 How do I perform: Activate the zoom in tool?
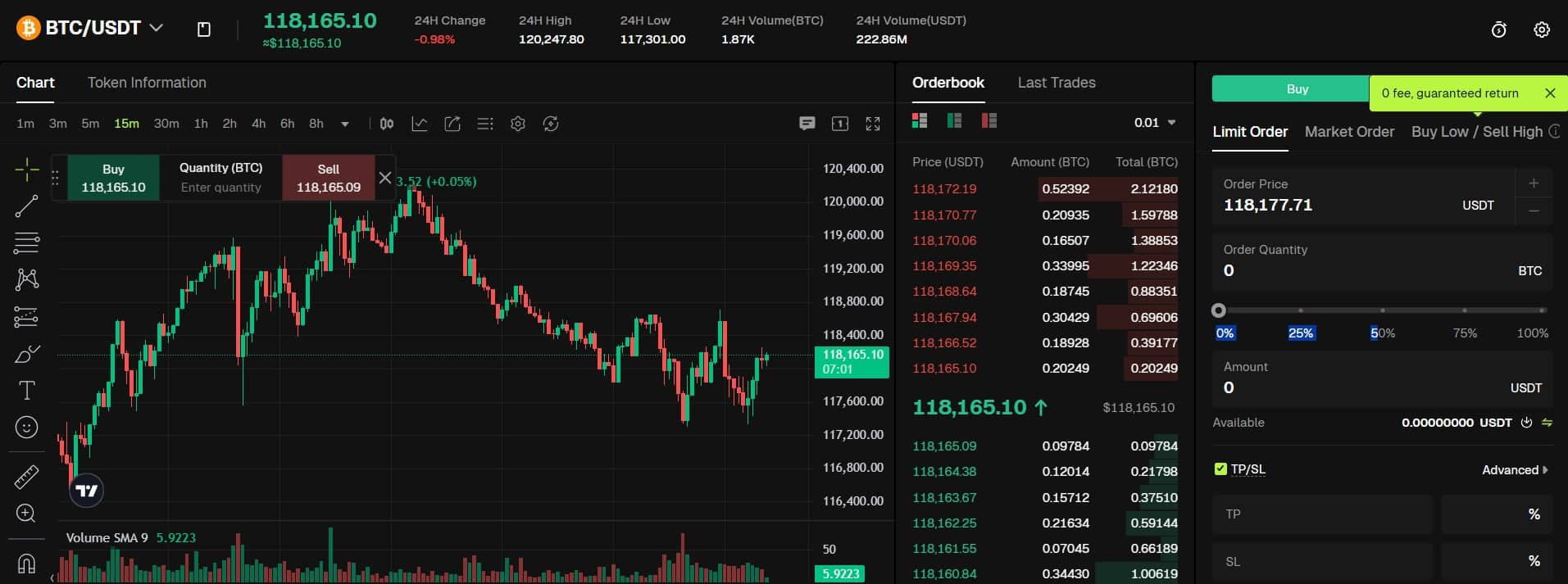[x=27, y=514]
